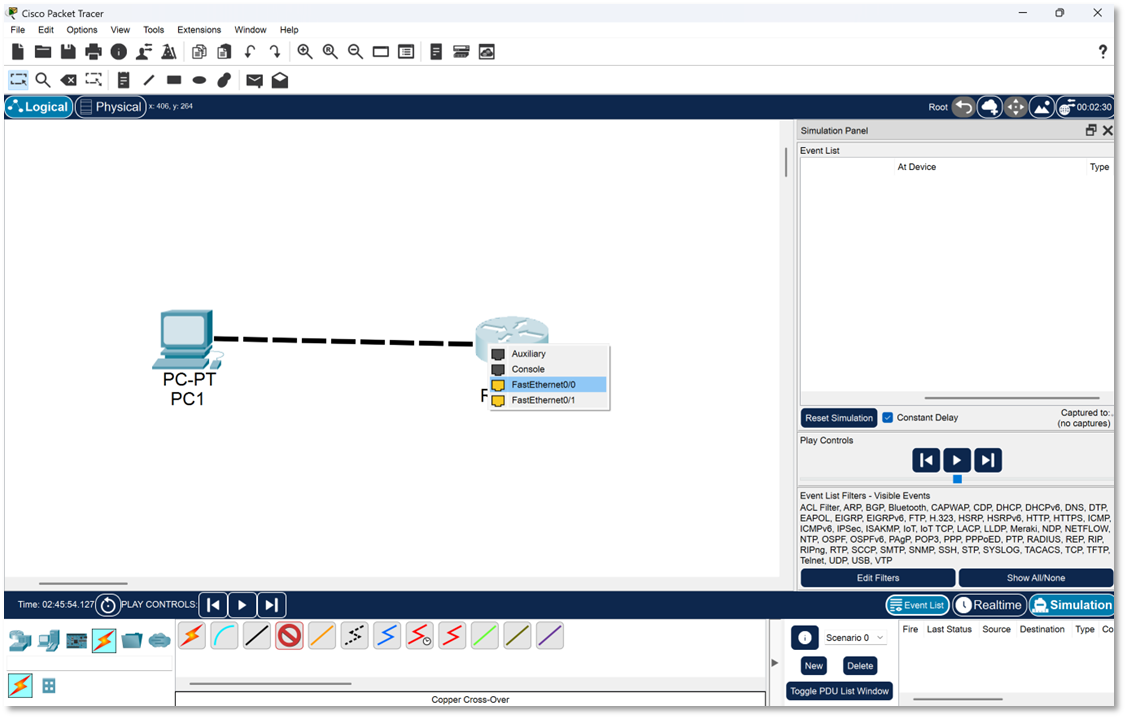The height and width of the screenshot is (719, 1127).
Task: Open the Network Information icon
Action: click(x=119, y=52)
